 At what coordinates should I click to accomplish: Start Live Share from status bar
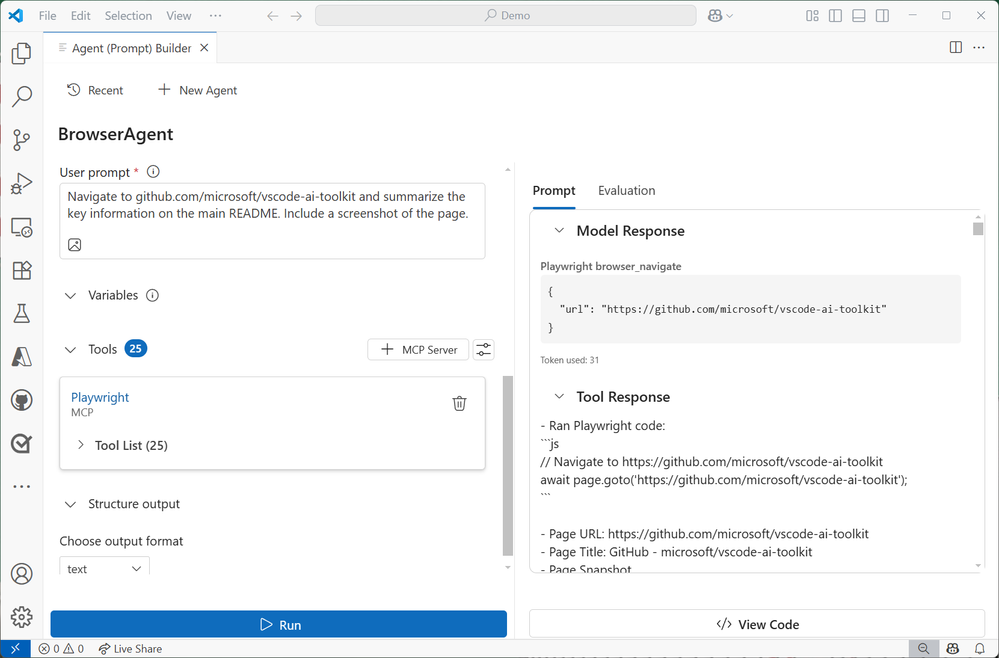[x=131, y=649]
